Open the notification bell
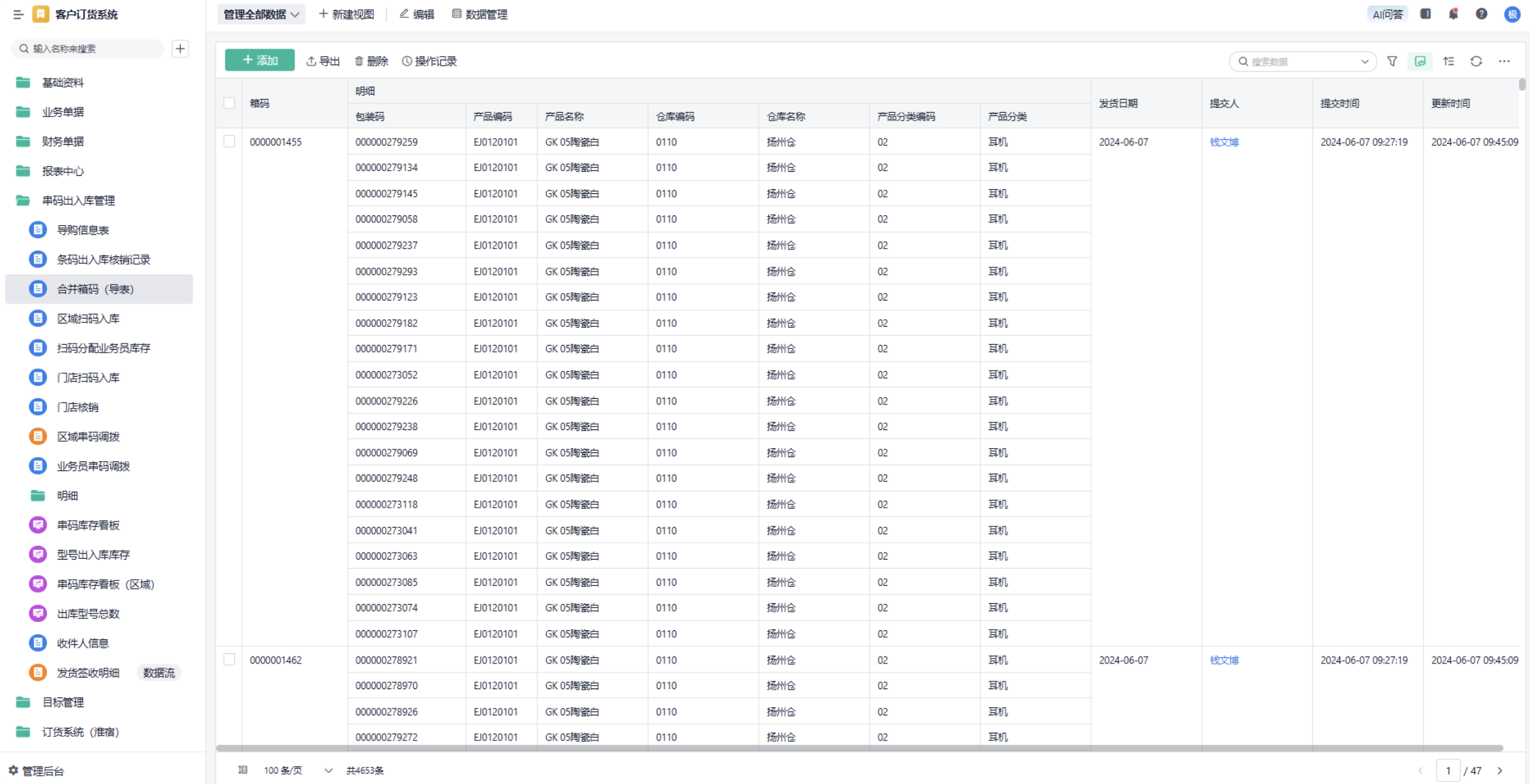The width and height of the screenshot is (1530, 784). tap(1453, 14)
